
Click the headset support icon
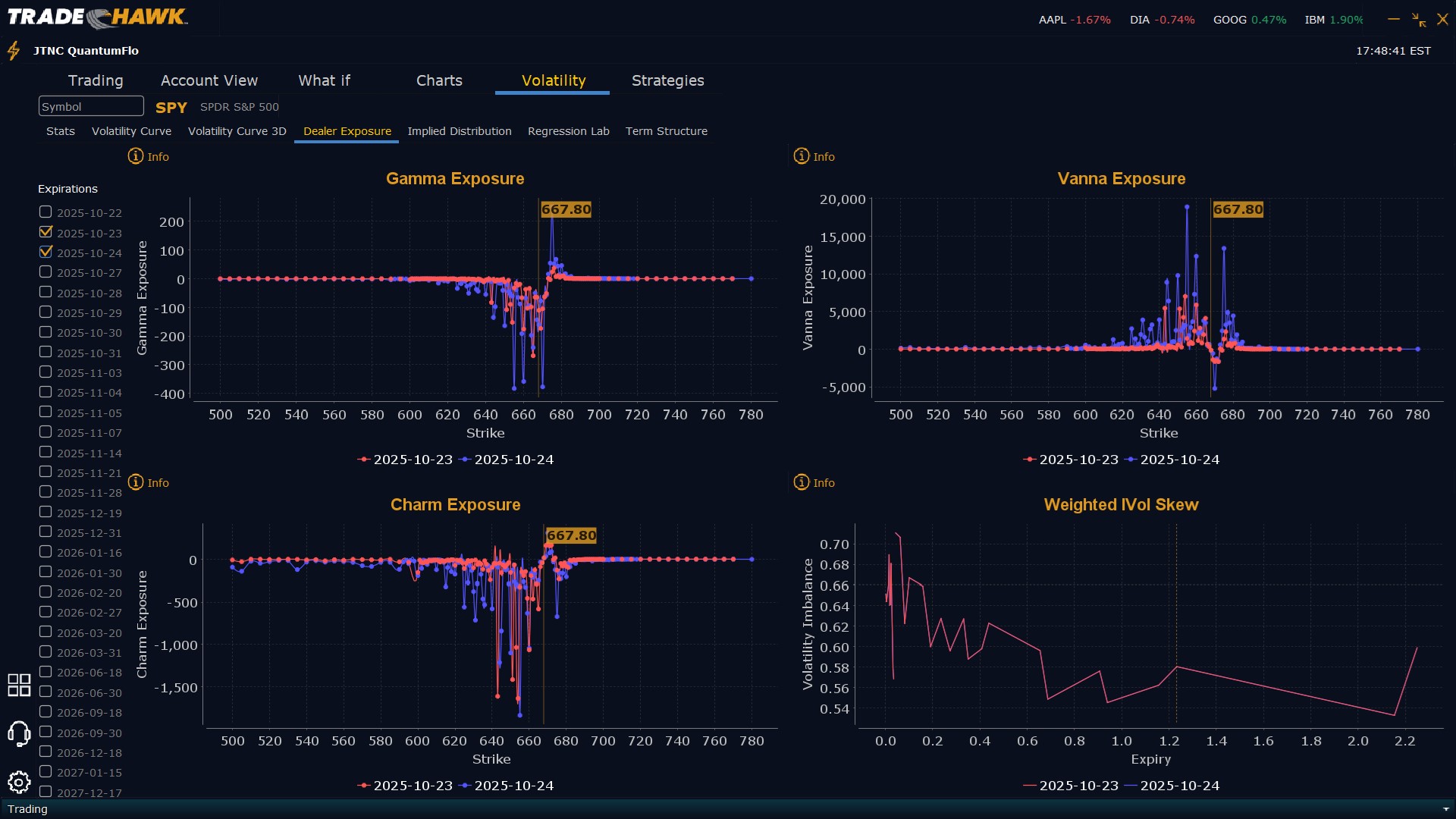[x=19, y=733]
